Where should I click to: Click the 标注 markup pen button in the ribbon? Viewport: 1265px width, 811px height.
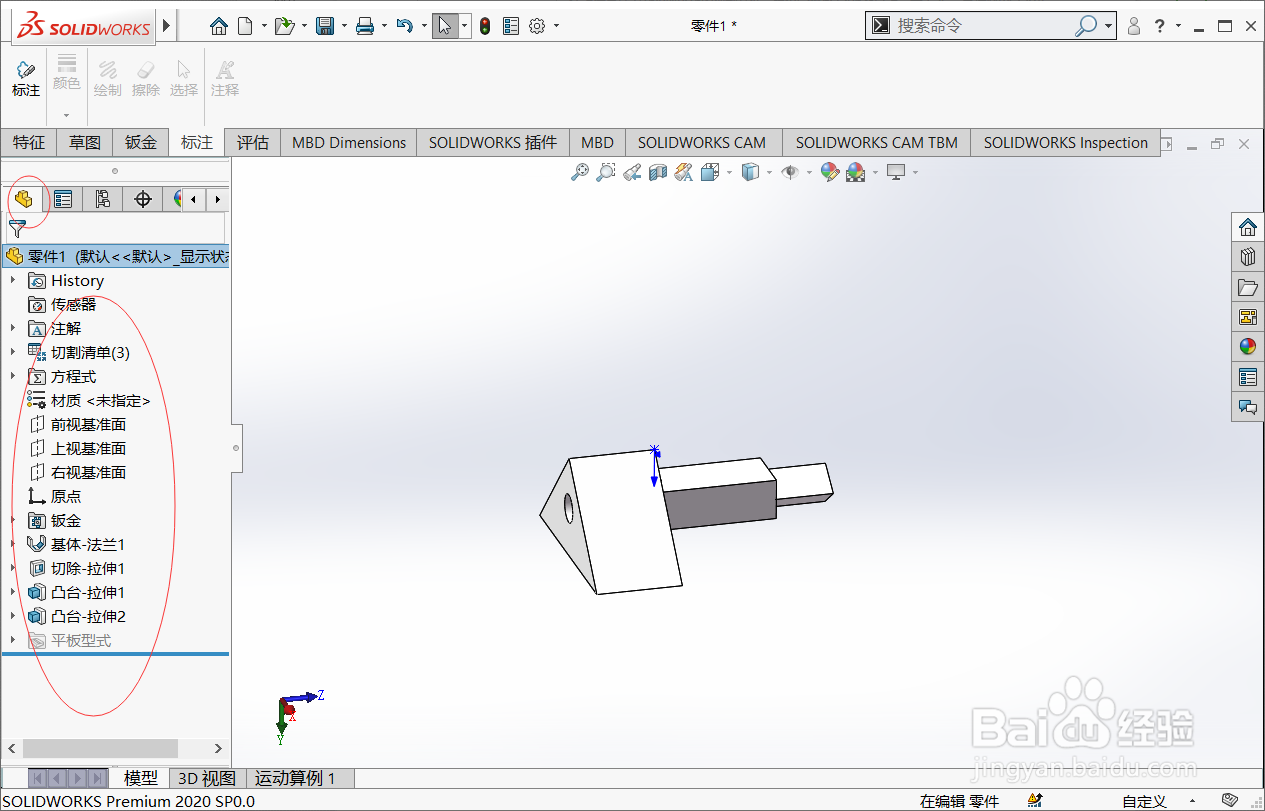click(26, 79)
